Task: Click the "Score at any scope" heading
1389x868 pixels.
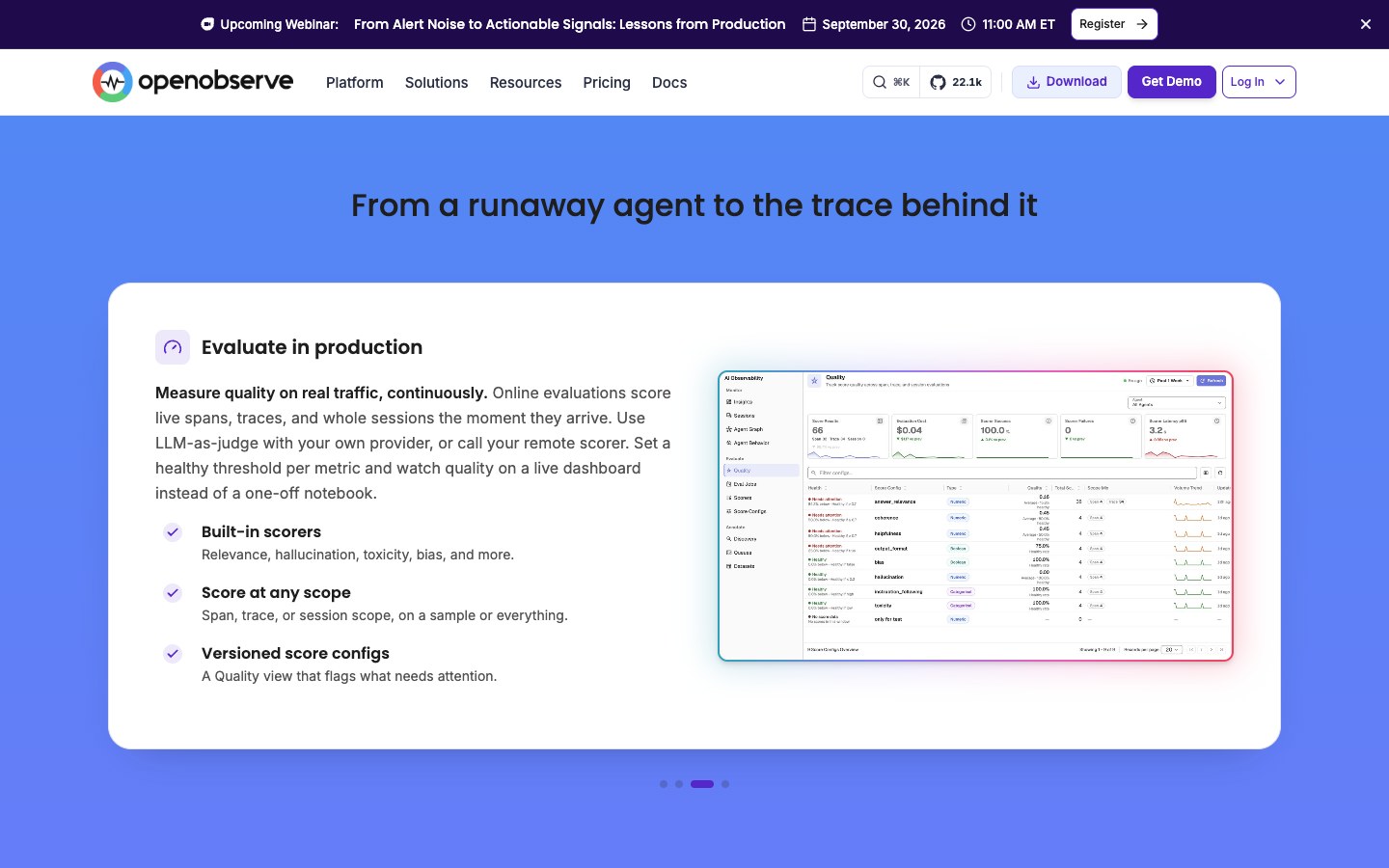Action: point(276,592)
